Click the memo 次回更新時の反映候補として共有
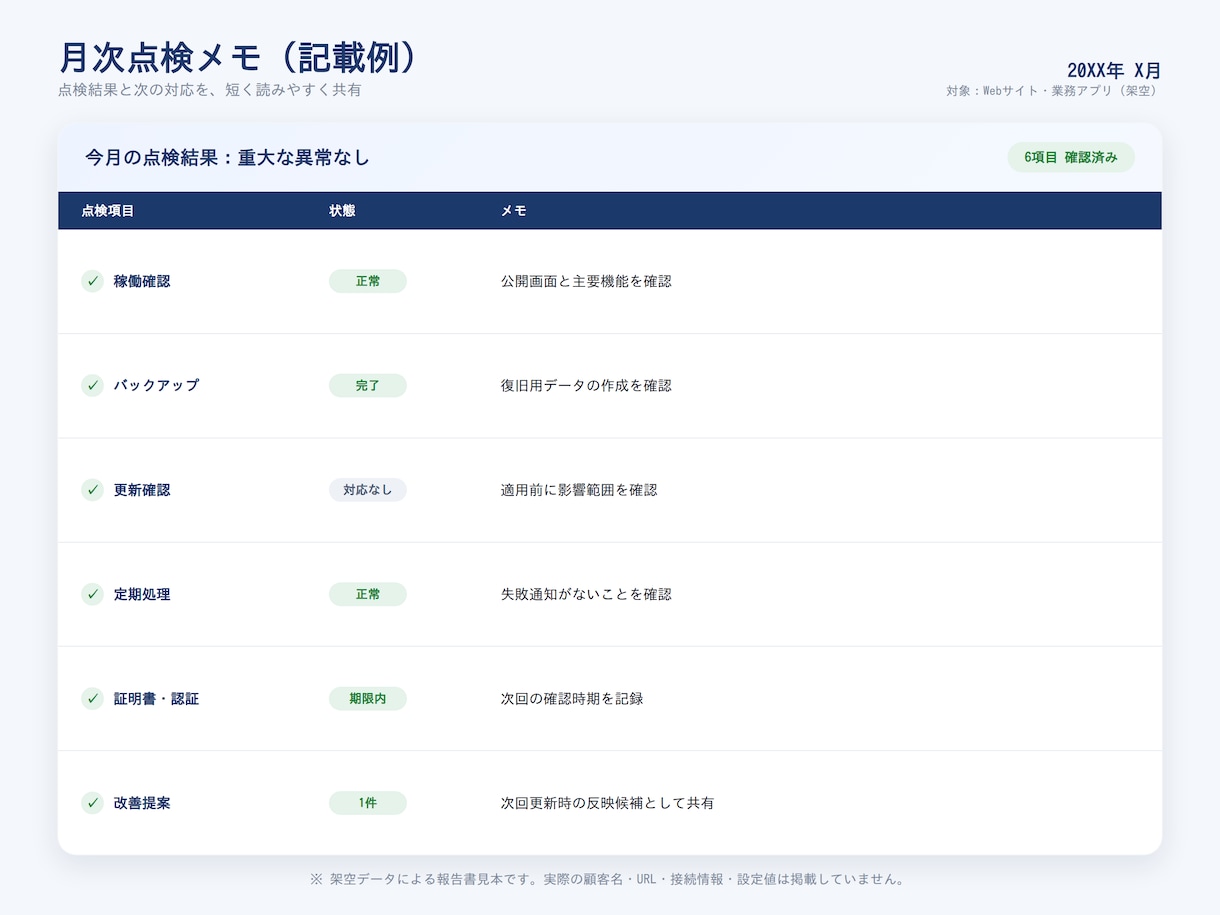1220x915 pixels. (607, 802)
